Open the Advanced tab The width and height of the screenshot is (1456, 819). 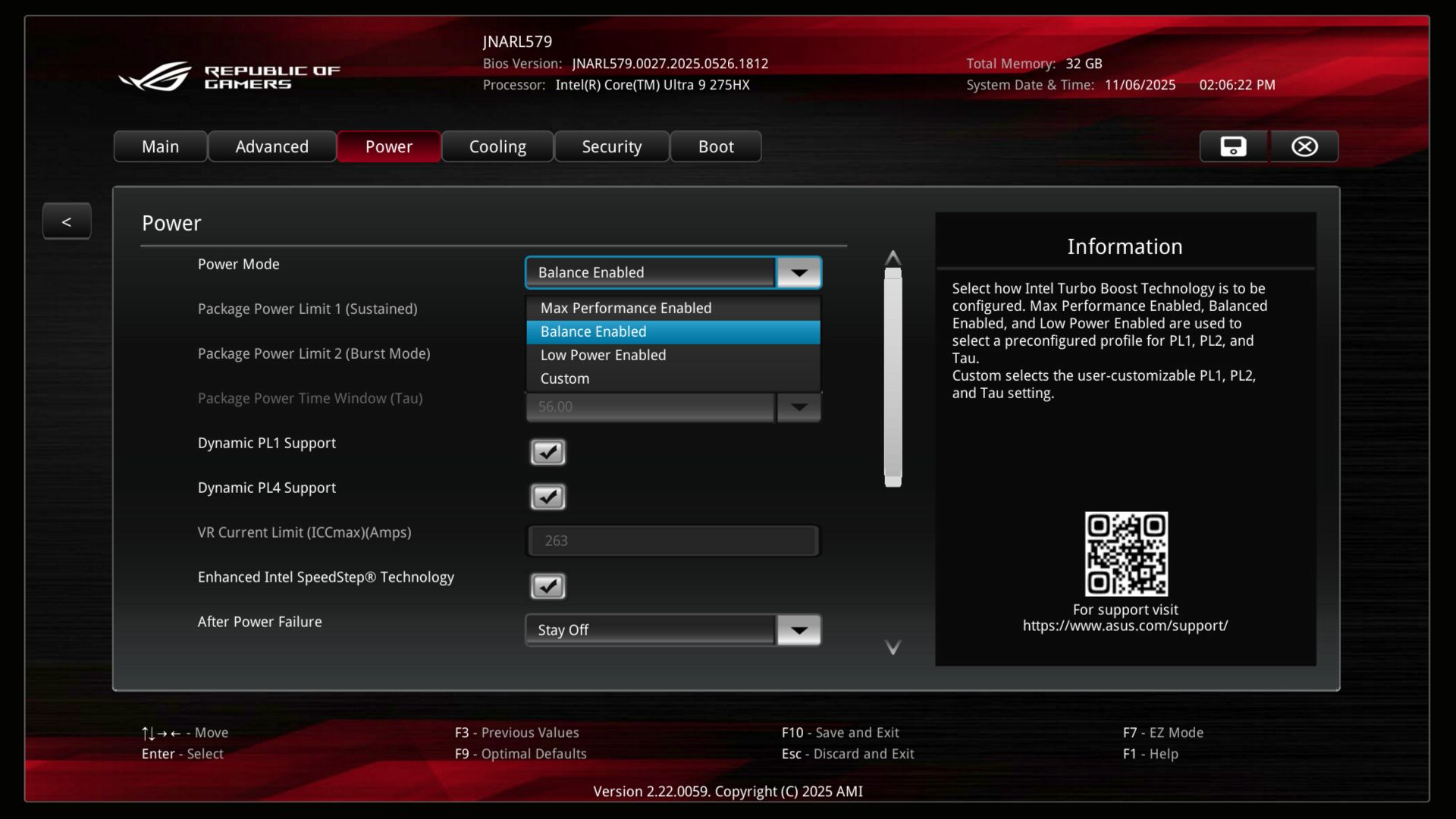271,146
